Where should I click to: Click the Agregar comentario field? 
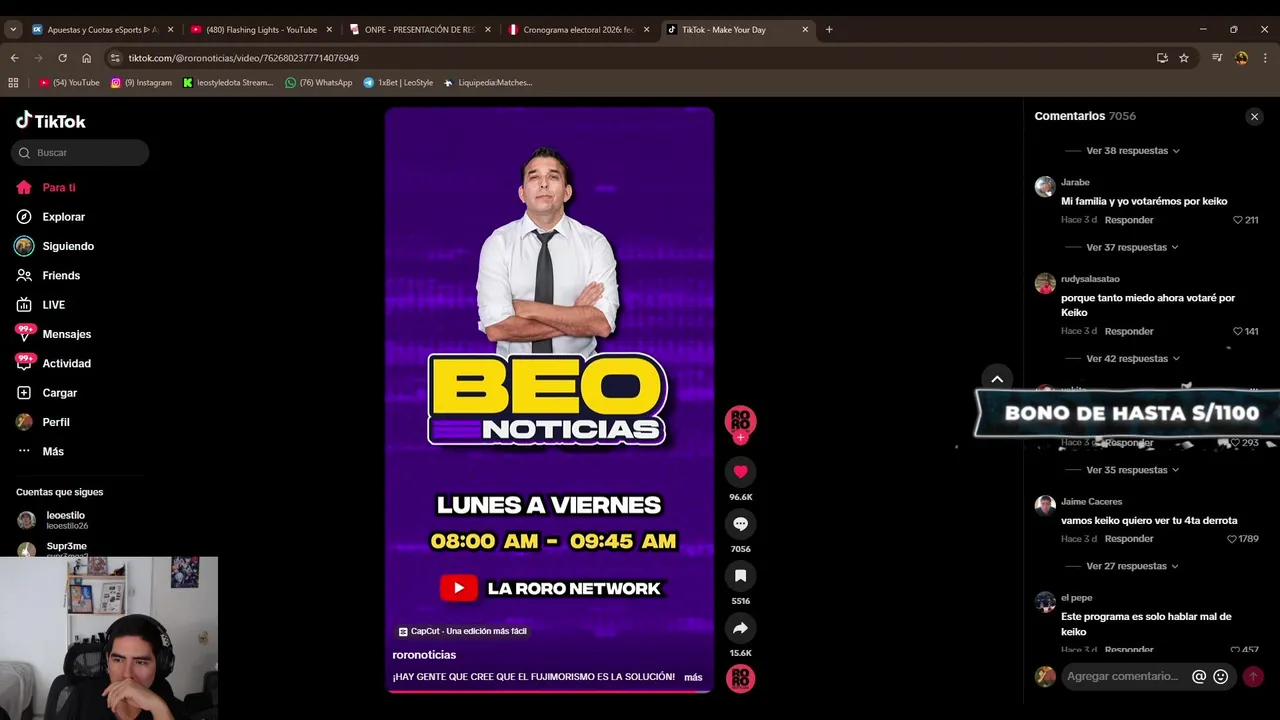pos(1124,677)
